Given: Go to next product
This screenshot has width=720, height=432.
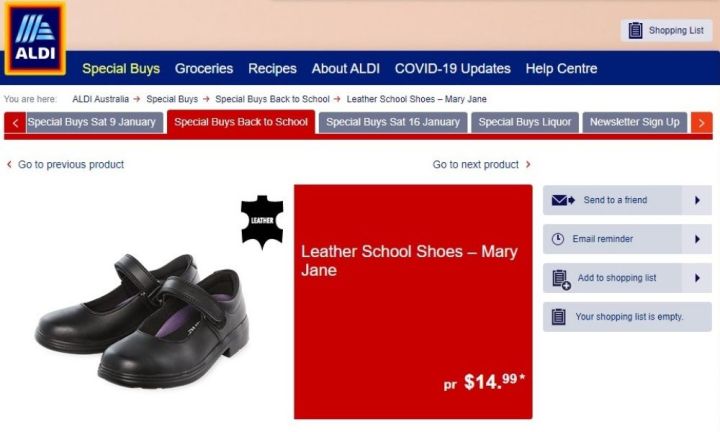Looking at the screenshot, I should [x=481, y=164].
